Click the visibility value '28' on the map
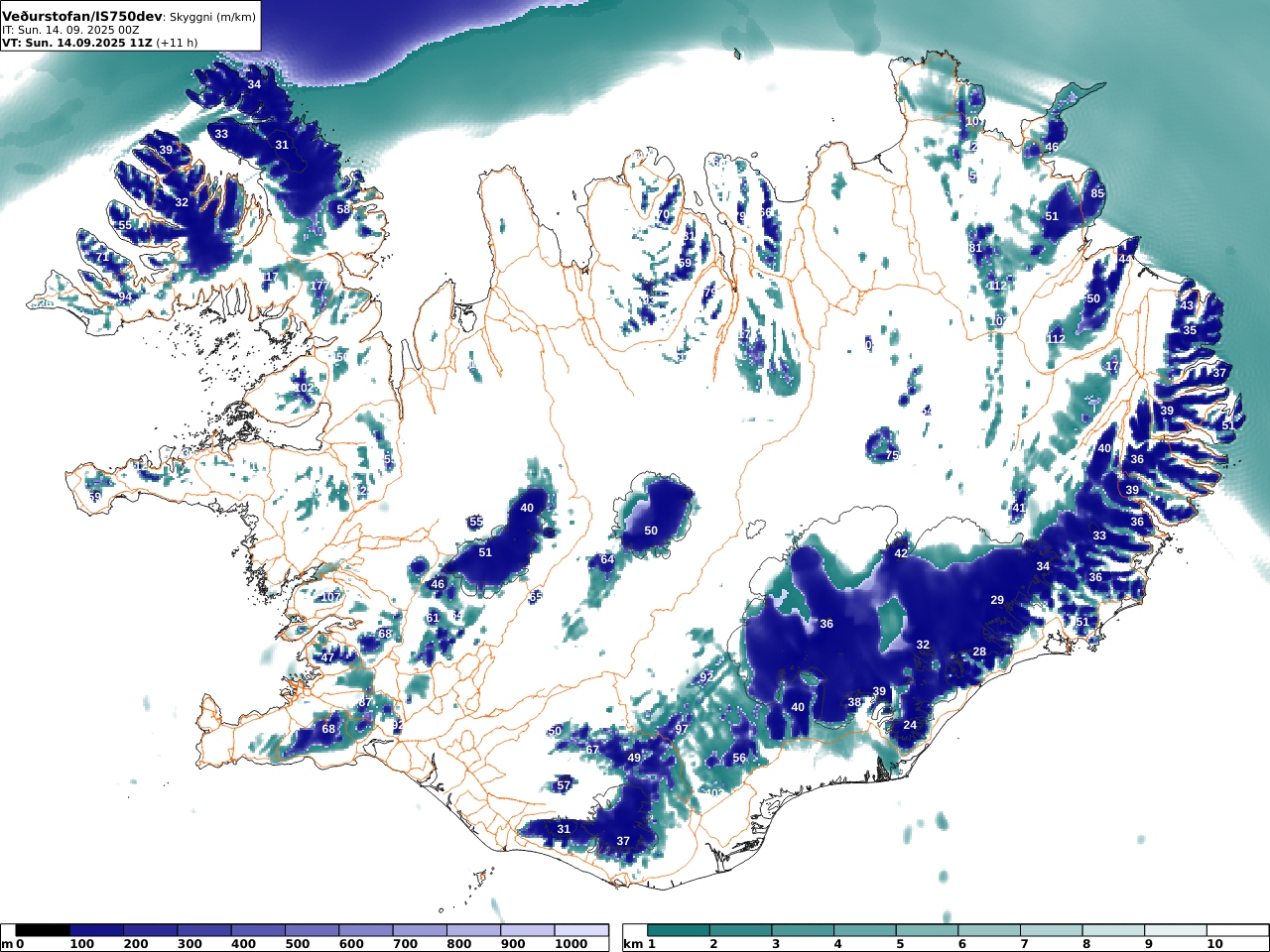Viewport: 1270px width, 952px height. pos(979,652)
